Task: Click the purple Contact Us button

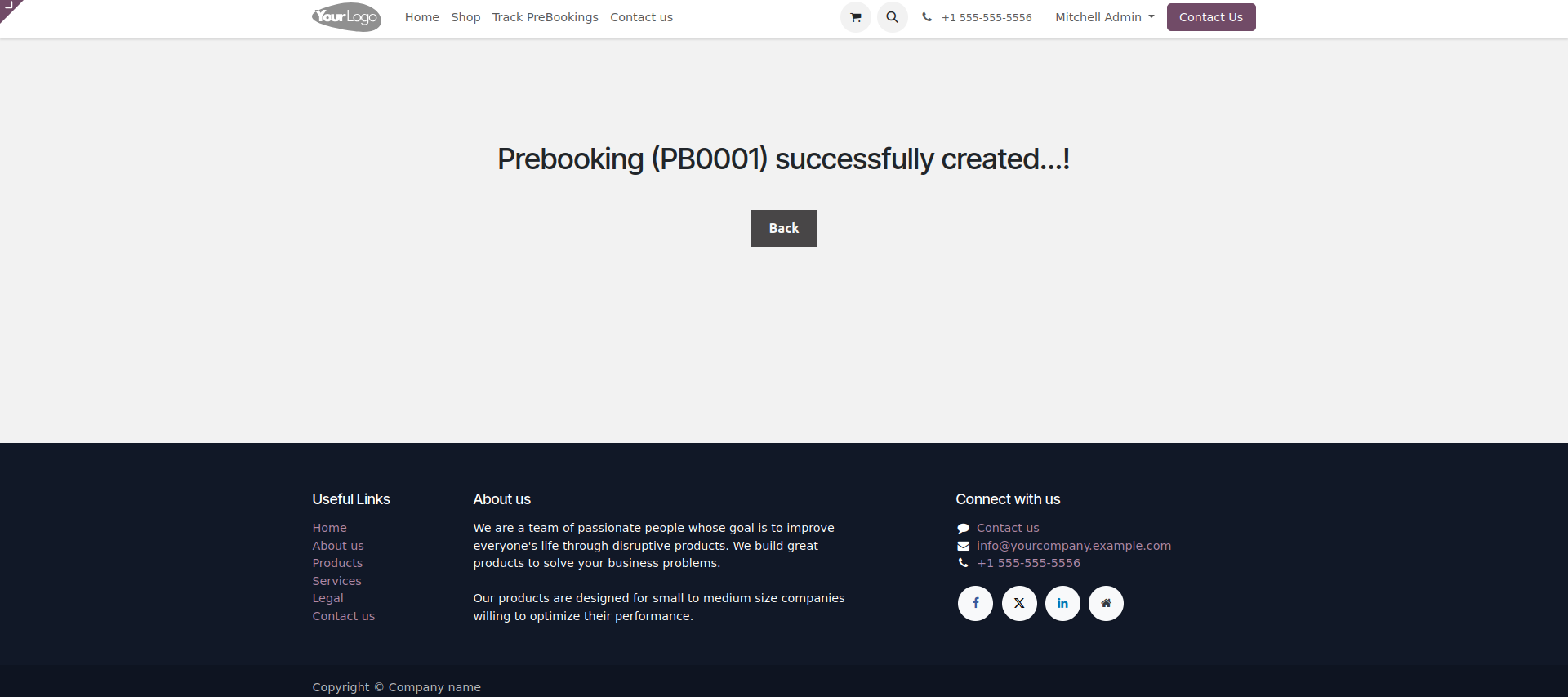Action: click(1210, 17)
